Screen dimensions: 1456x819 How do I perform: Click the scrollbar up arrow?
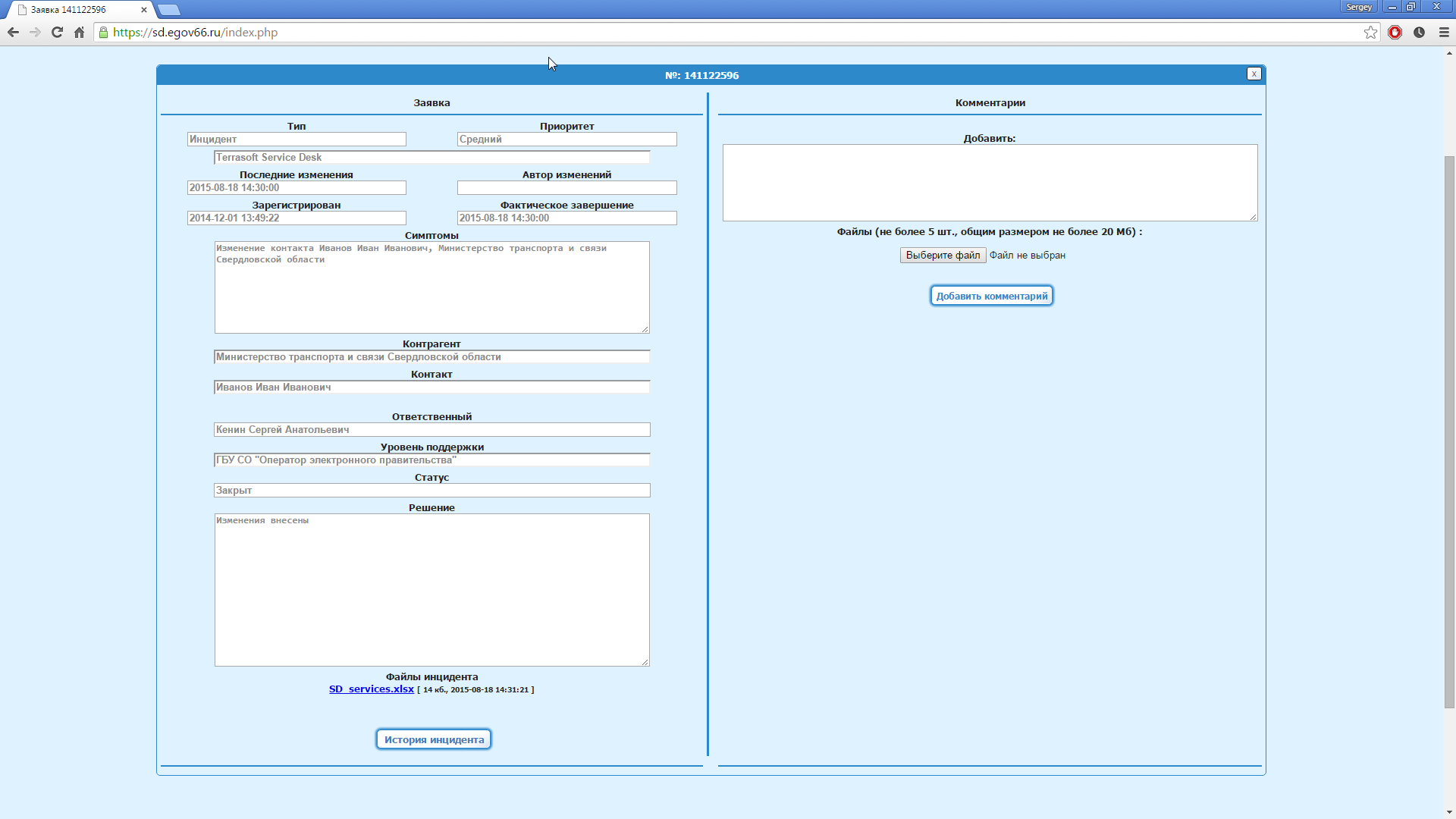pyautogui.click(x=1449, y=53)
